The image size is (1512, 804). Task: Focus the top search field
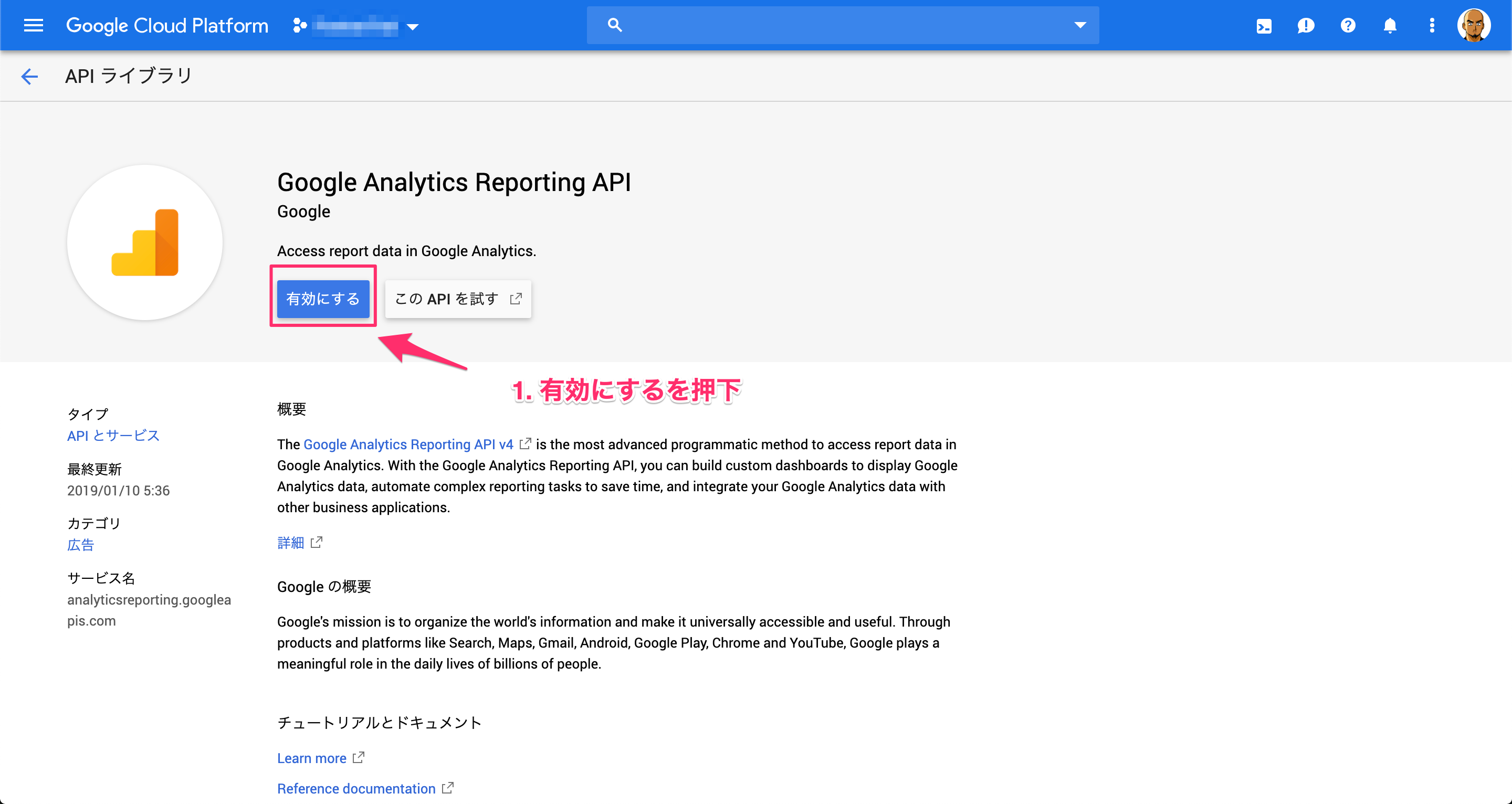tap(842, 25)
